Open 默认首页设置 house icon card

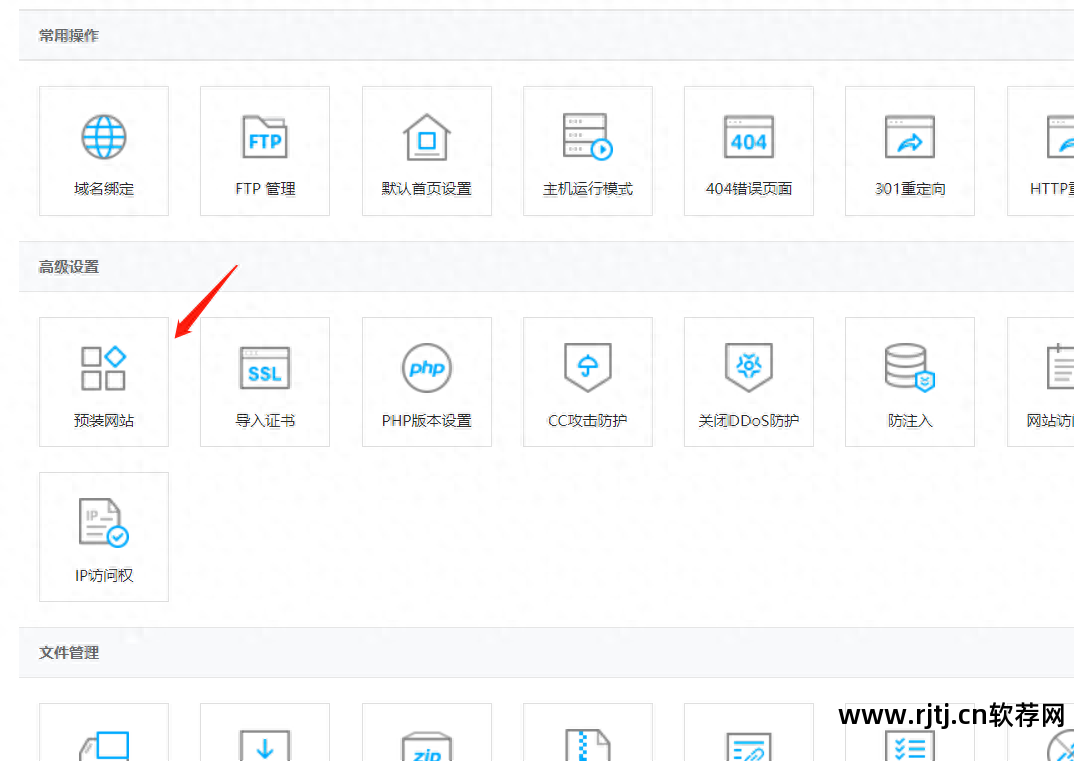click(426, 151)
